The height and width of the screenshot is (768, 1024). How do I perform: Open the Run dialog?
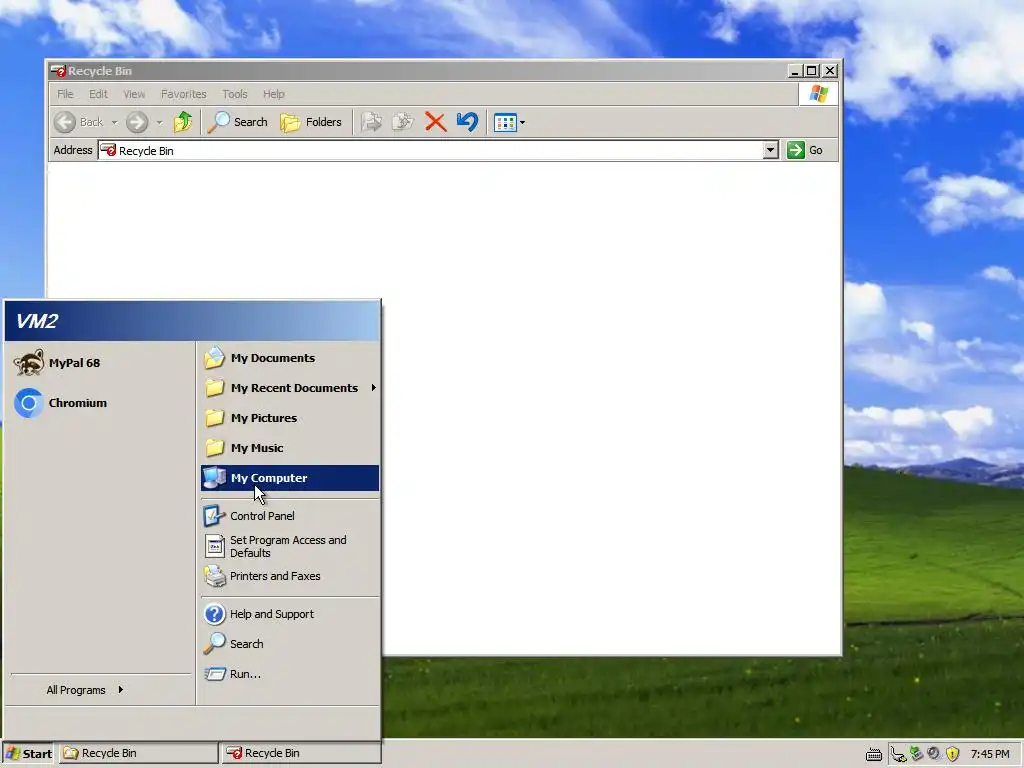pos(290,674)
